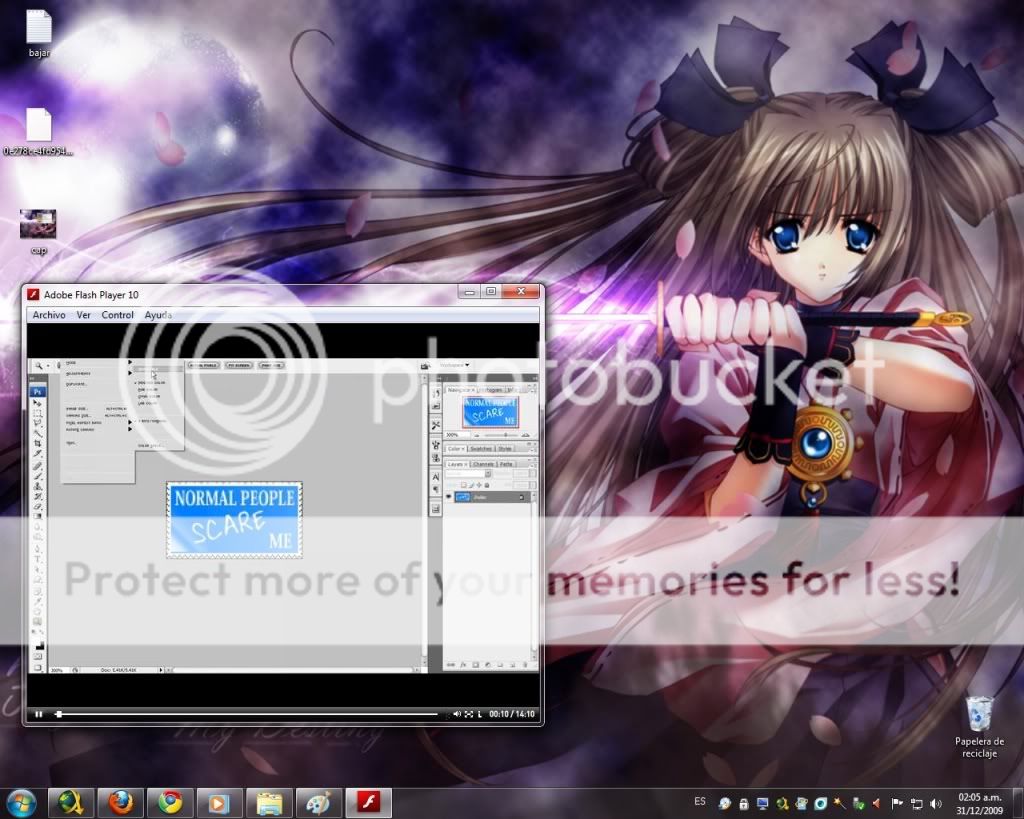This screenshot has height=819, width=1024.
Task: Click the taskbar clock showing 02:05 a.m.
Action: (x=979, y=803)
